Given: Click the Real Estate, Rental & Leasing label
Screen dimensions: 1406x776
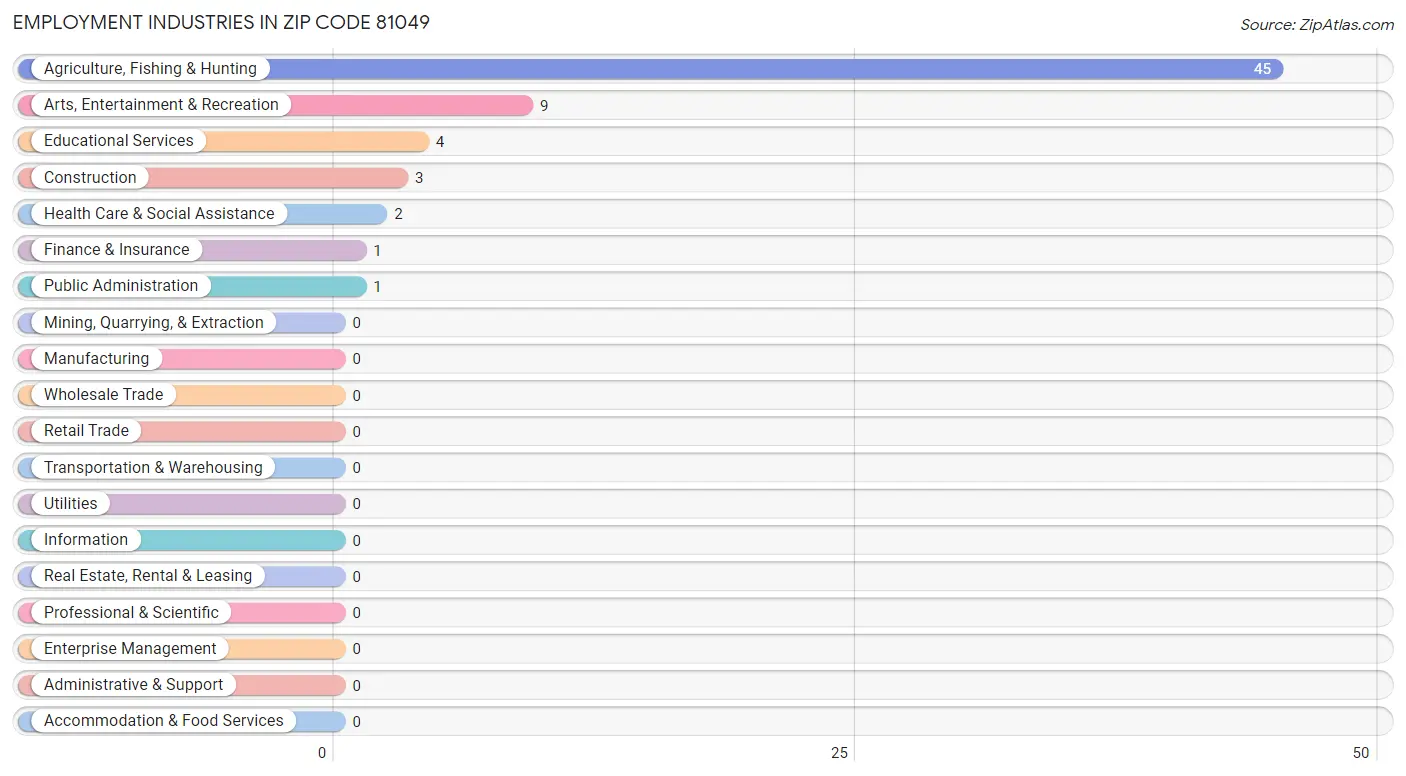Looking at the screenshot, I should click(x=148, y=576).
